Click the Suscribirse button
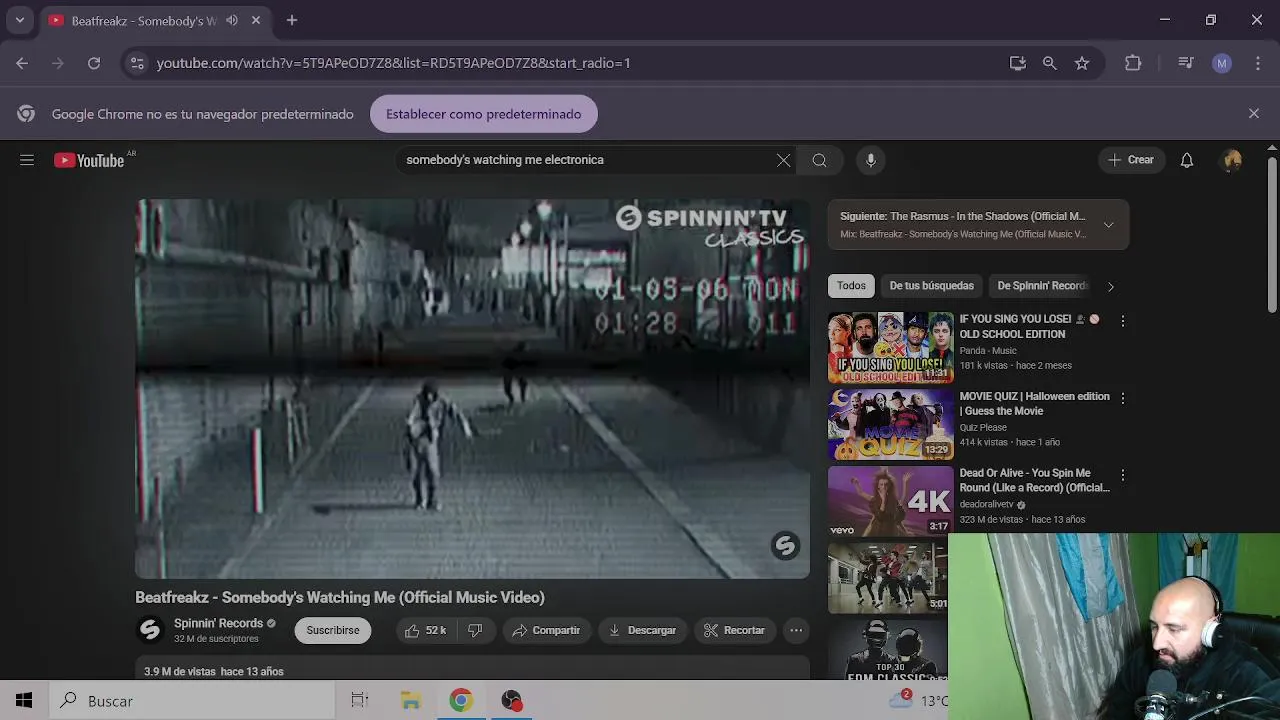 tap(333, 630)
